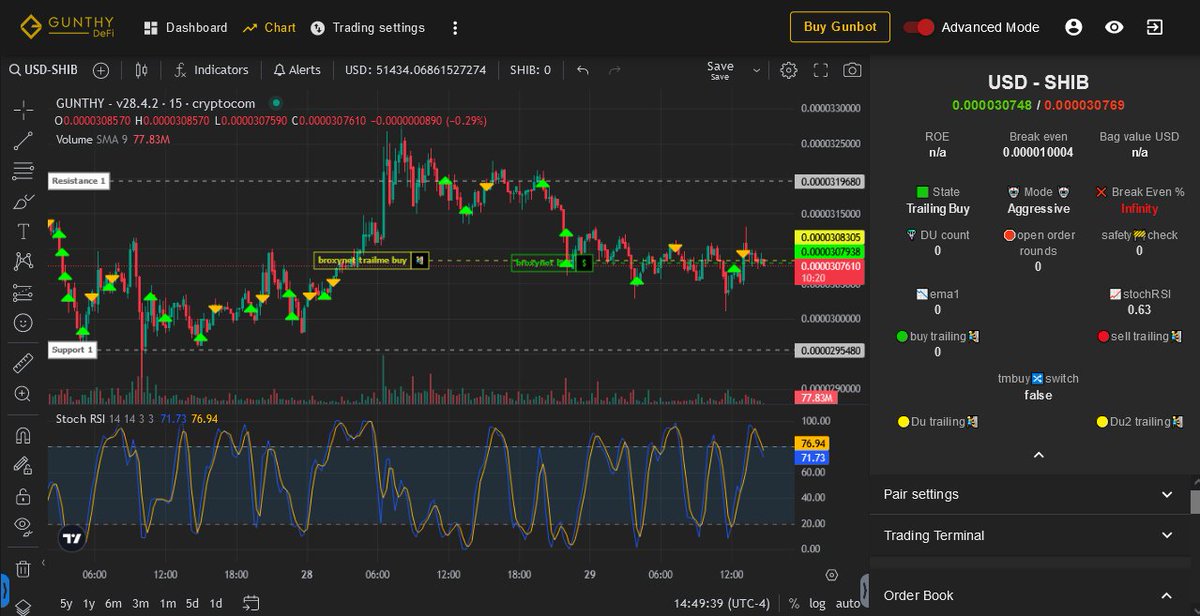Open the Dashboard page

click(185, 27)
